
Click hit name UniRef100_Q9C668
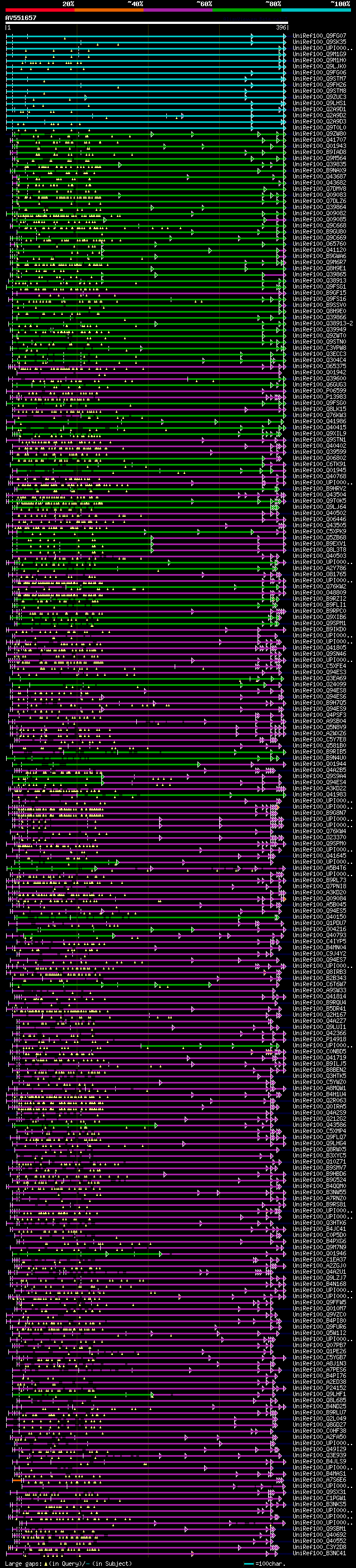pos(319,225)
